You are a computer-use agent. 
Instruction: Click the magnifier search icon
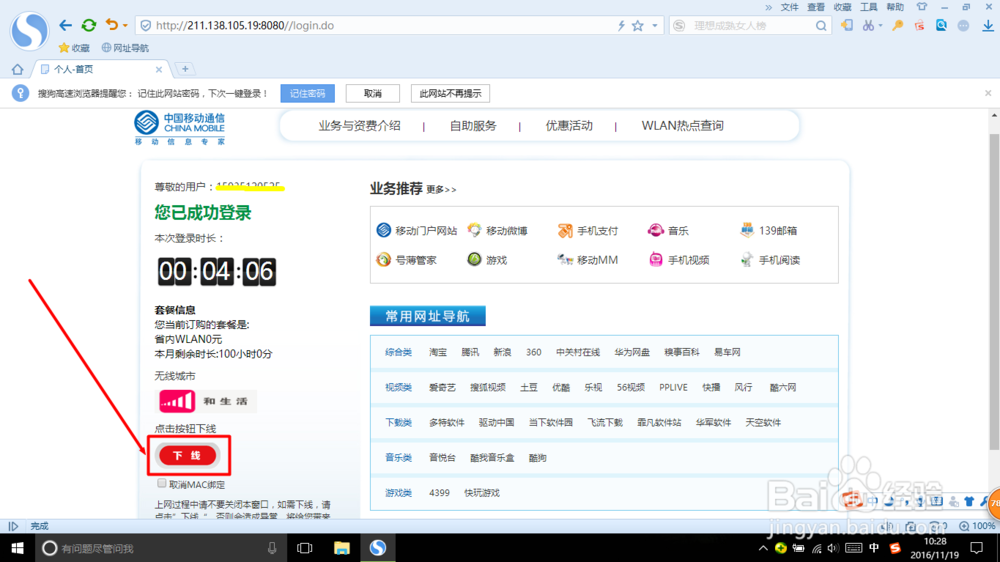point(821,26)
